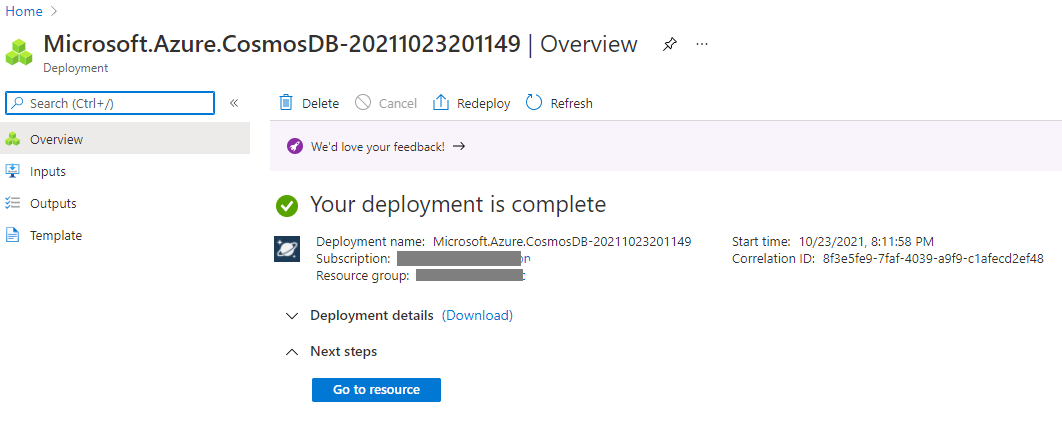Click the (Download) link
The height and width of the screenshot is (421, 1062).
477,315
